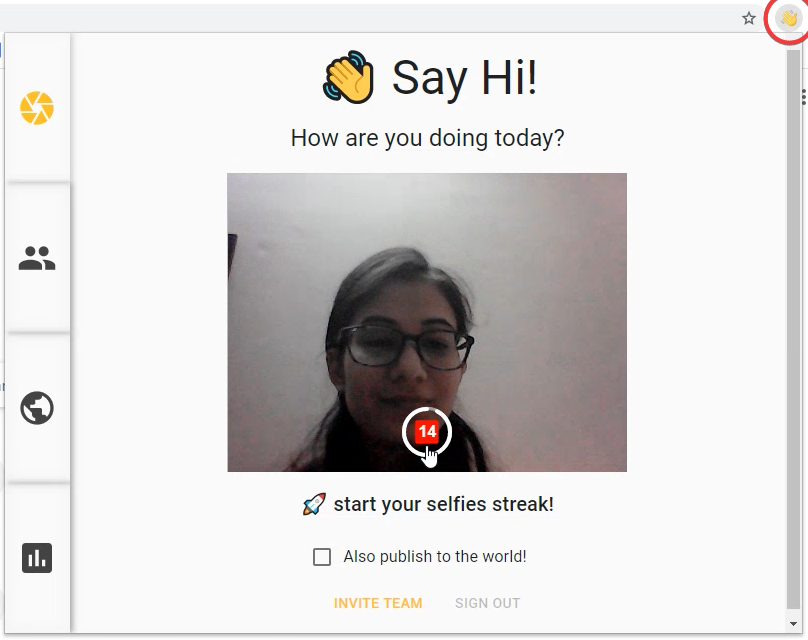The image size is (808, 640).
Task: Enable 'Also publish to the world!' checkbox
Action: click(322, 557)
